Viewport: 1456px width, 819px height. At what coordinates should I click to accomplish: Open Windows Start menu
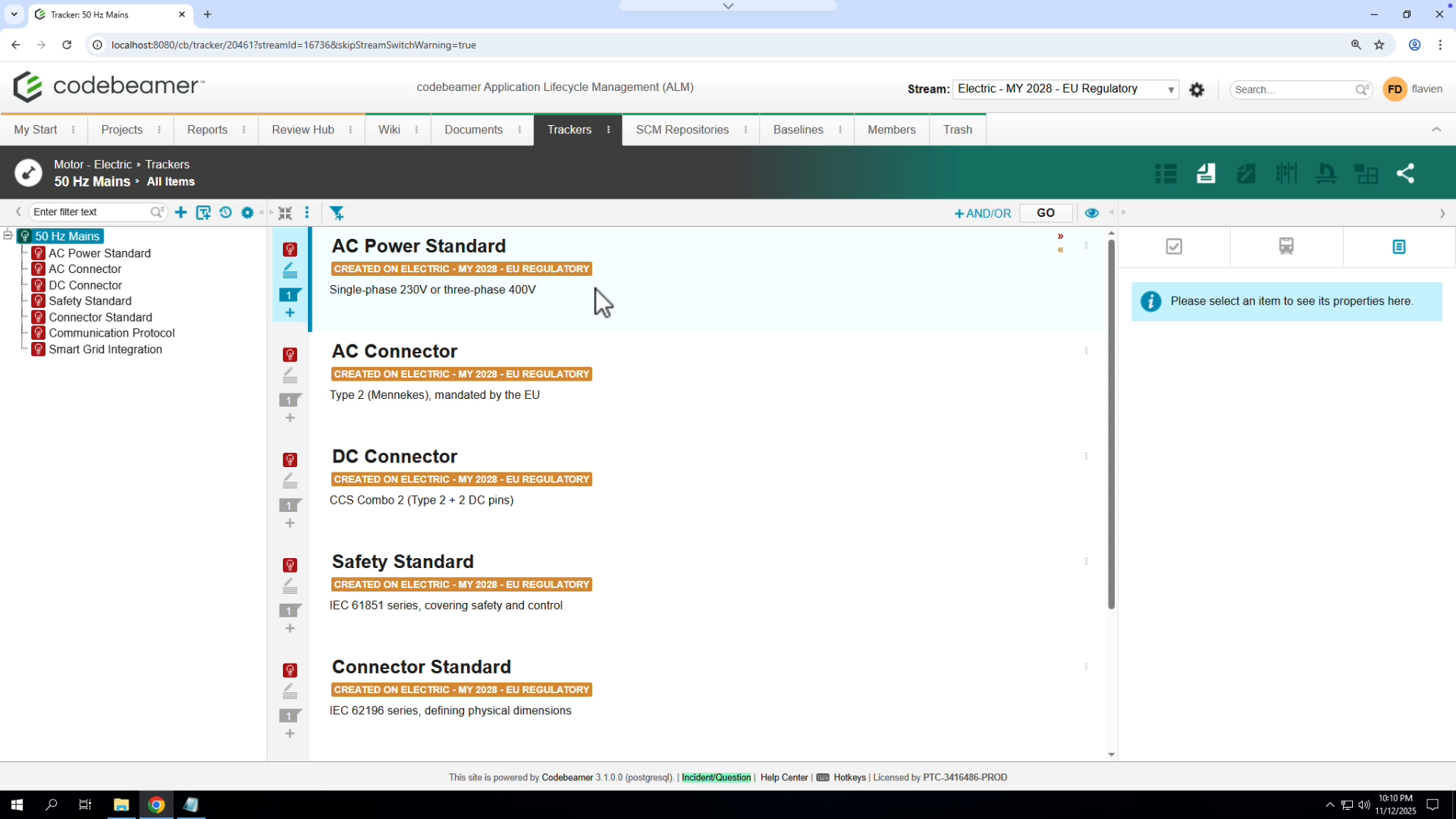coord(17,805)
